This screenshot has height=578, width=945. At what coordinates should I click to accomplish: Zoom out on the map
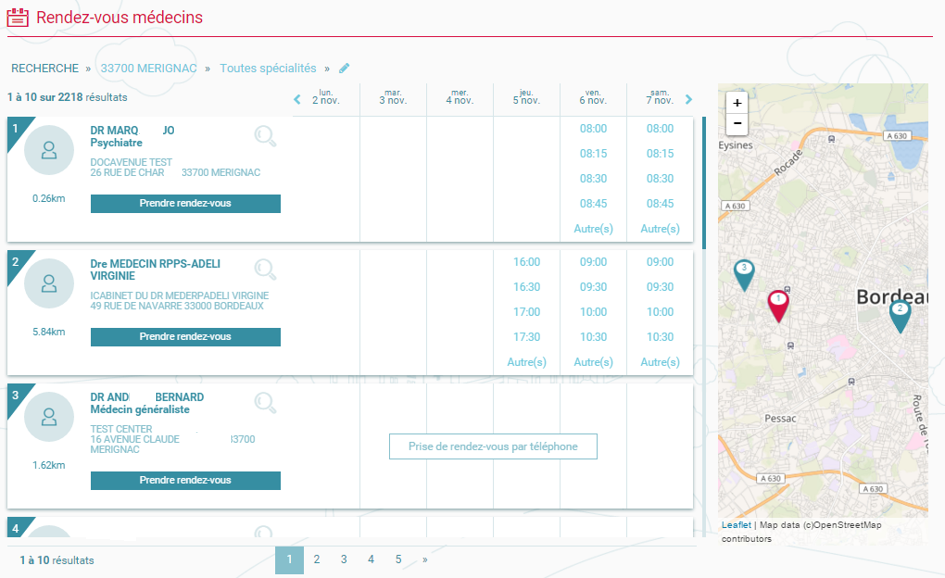tap(737, 124)
